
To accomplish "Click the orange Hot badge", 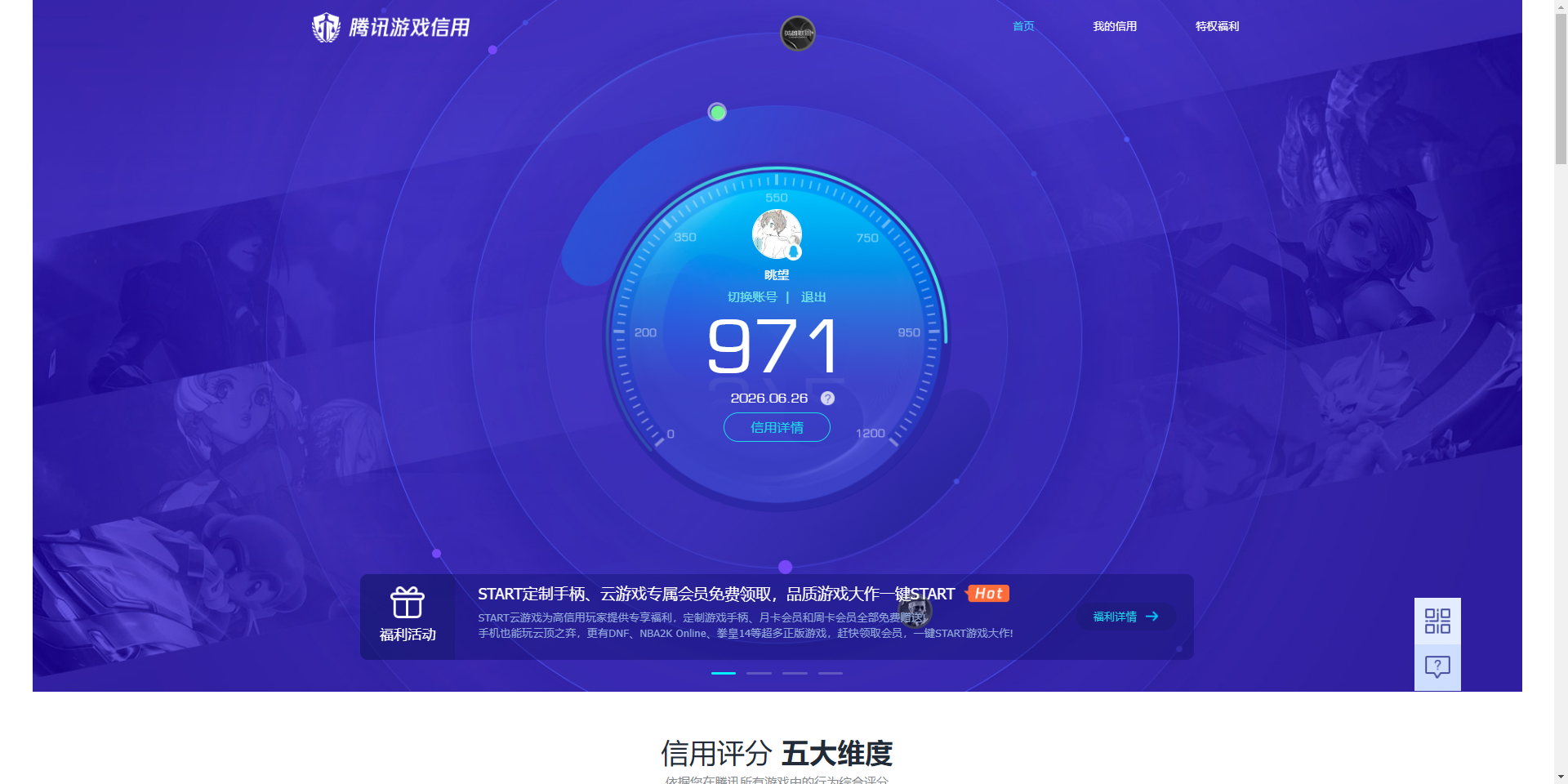I will pyautogui.click(x=987, y=594).
